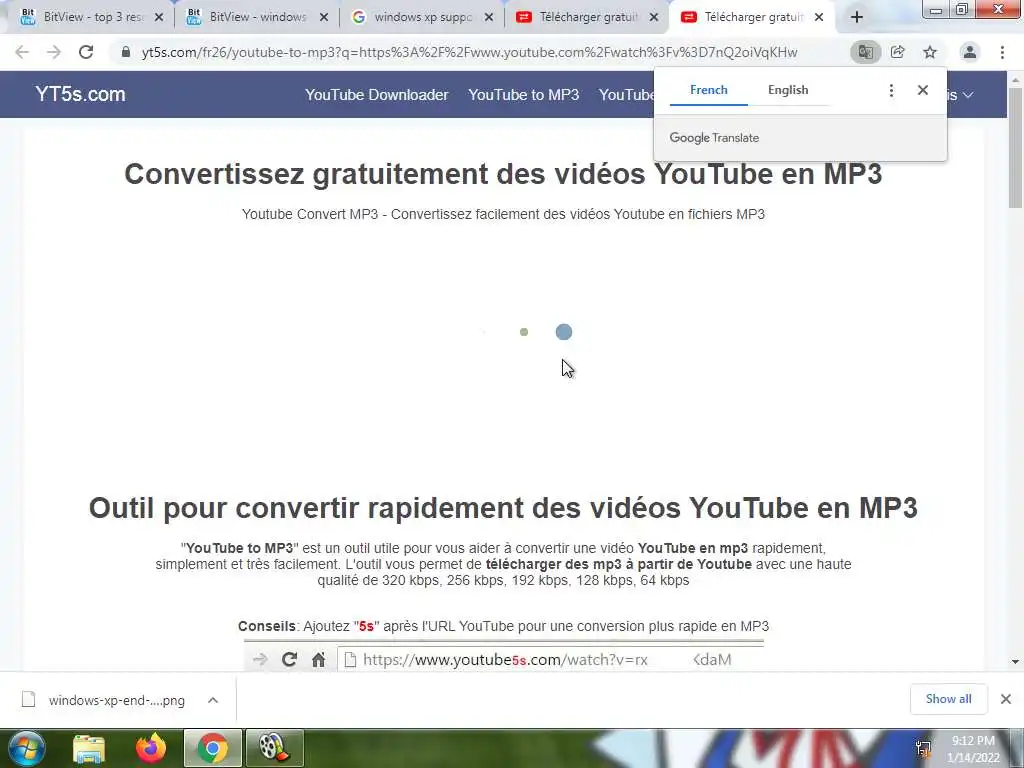Go back using the browser back arrow
The height and width of the screenshot is (768, 1024).
(x=22, y=52)
